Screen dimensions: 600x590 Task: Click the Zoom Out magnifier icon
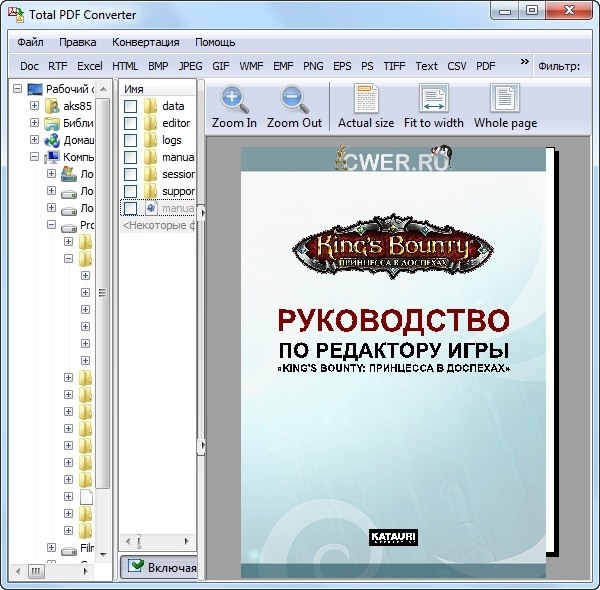[294, 99]
